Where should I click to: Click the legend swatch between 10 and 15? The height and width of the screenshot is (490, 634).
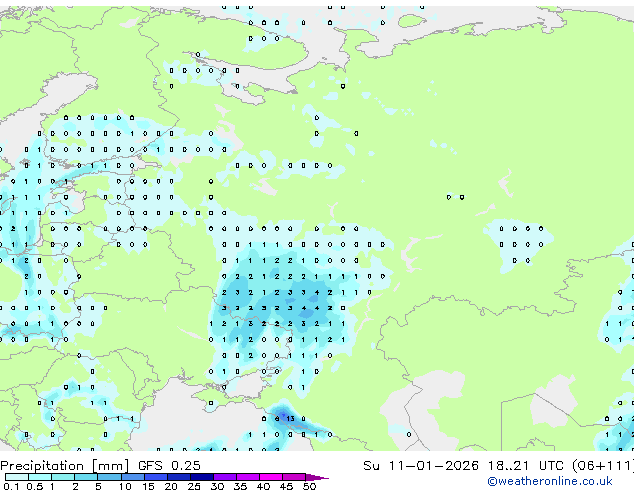click(132, 477)
